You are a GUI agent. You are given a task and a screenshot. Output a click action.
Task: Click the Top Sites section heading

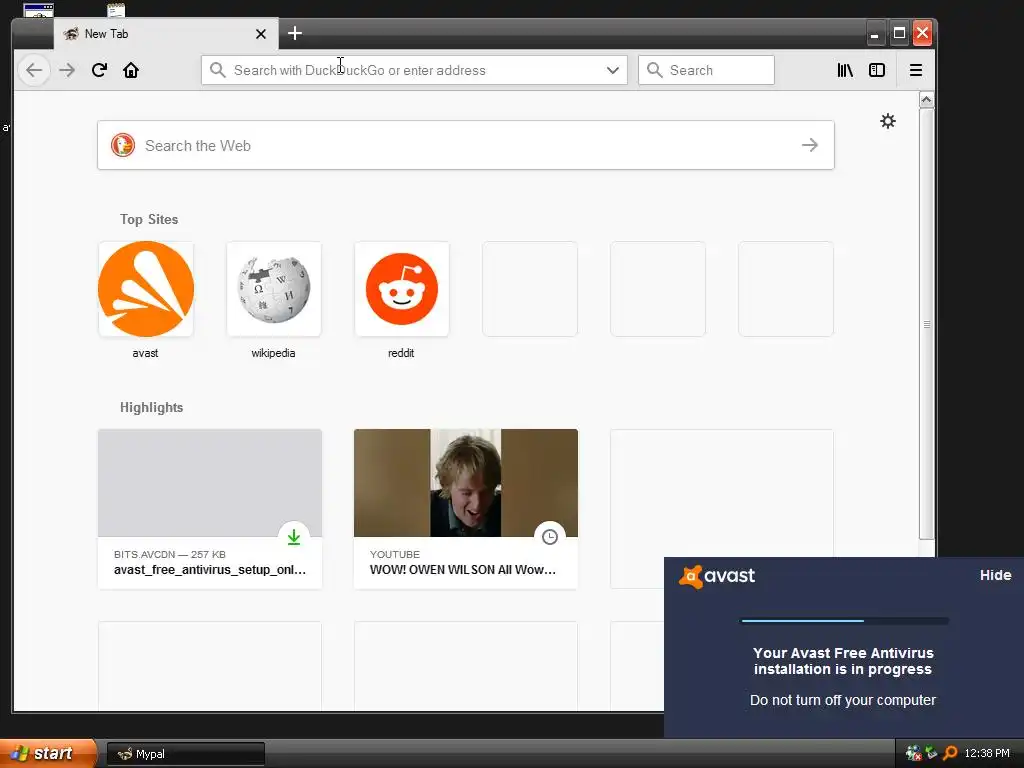(149, 219)
